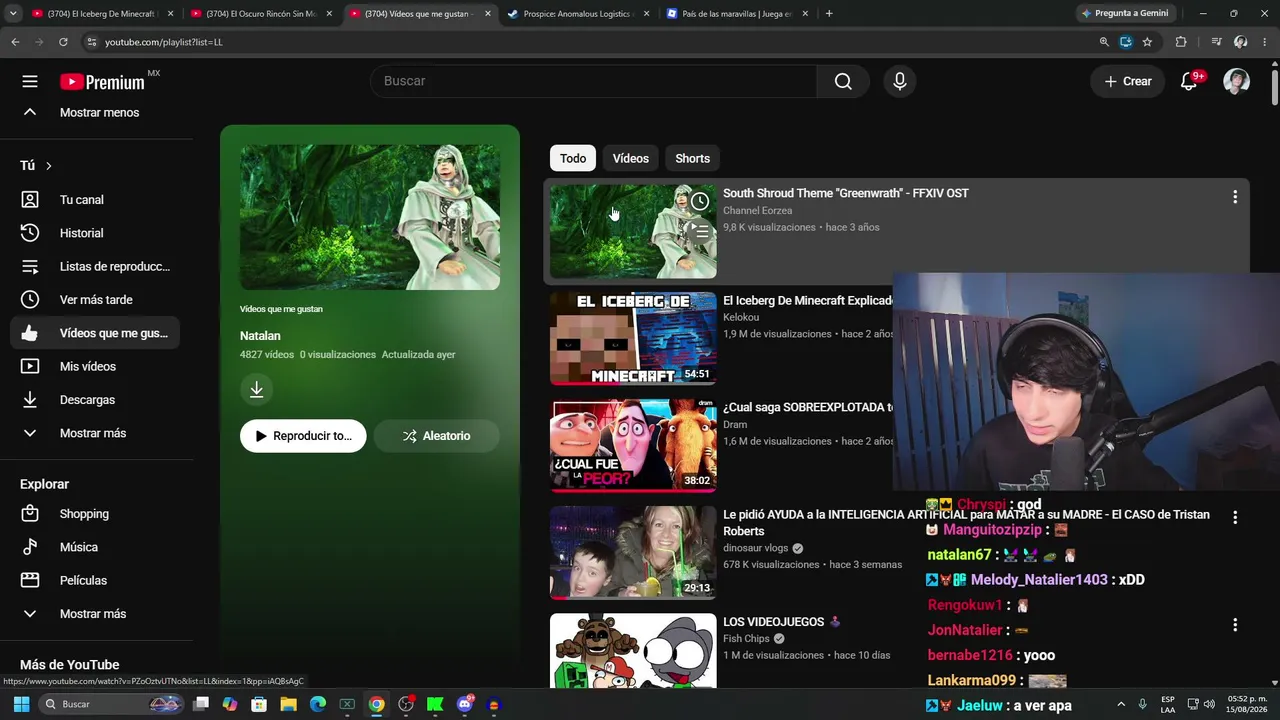
Task: Open YouTube notifications bell
Action: click(x=1189, y=82)
